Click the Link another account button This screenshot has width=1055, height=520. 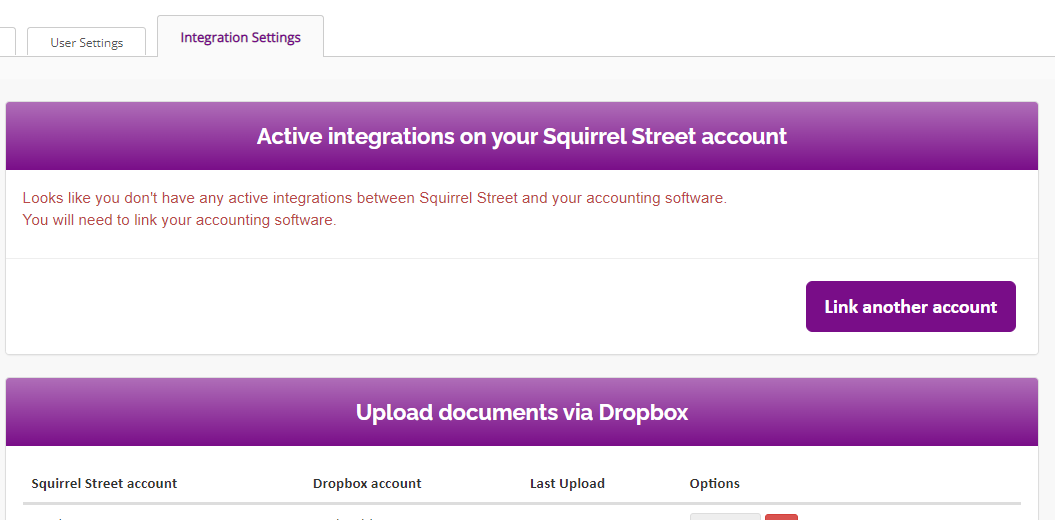(x=910, y=307)
